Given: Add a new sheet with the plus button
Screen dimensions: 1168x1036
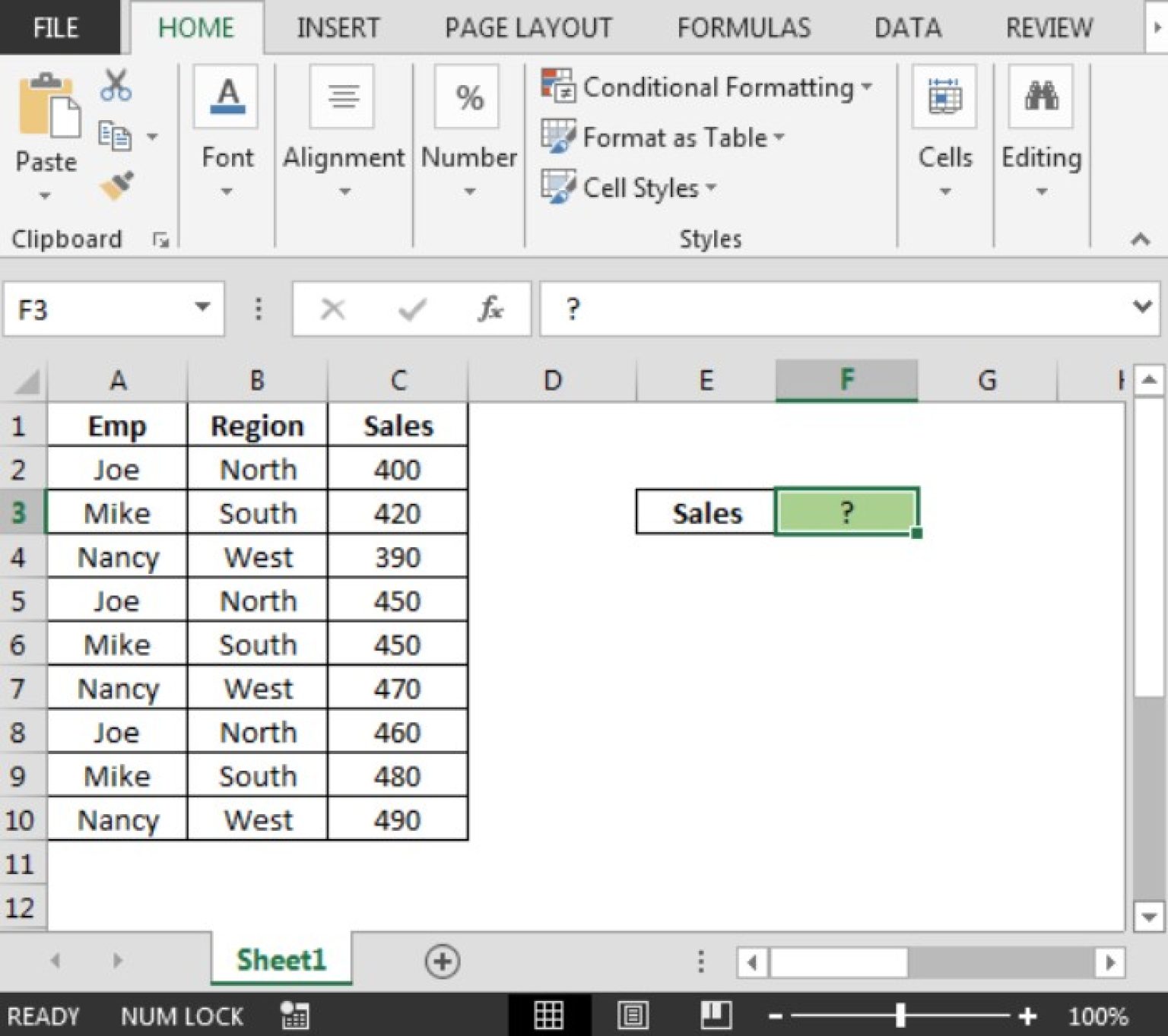Looking at the screenshot, I should point(442,961).
